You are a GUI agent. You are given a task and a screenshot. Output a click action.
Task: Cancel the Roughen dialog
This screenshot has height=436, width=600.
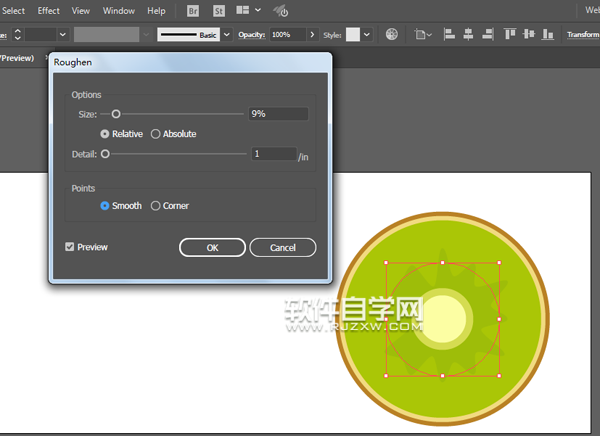283,247
